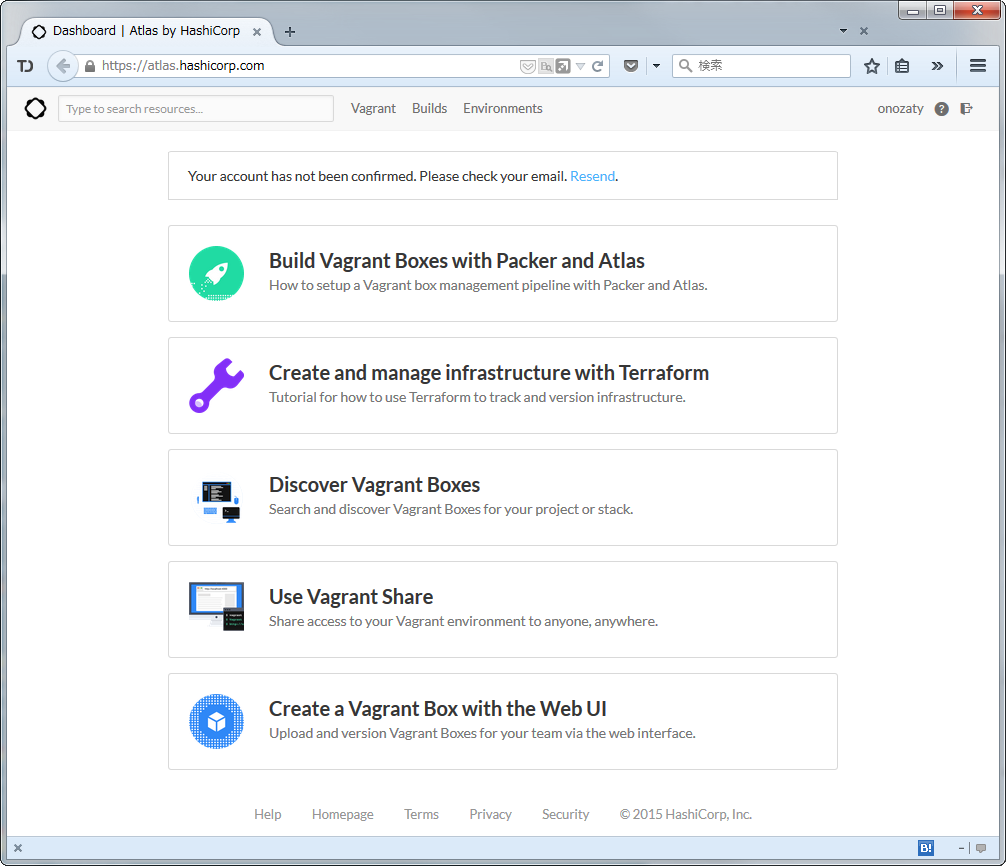Viewport: 1006px width, 866px height.
Task: Reload the page with refresh icon
Action: [x=597, y=66]
